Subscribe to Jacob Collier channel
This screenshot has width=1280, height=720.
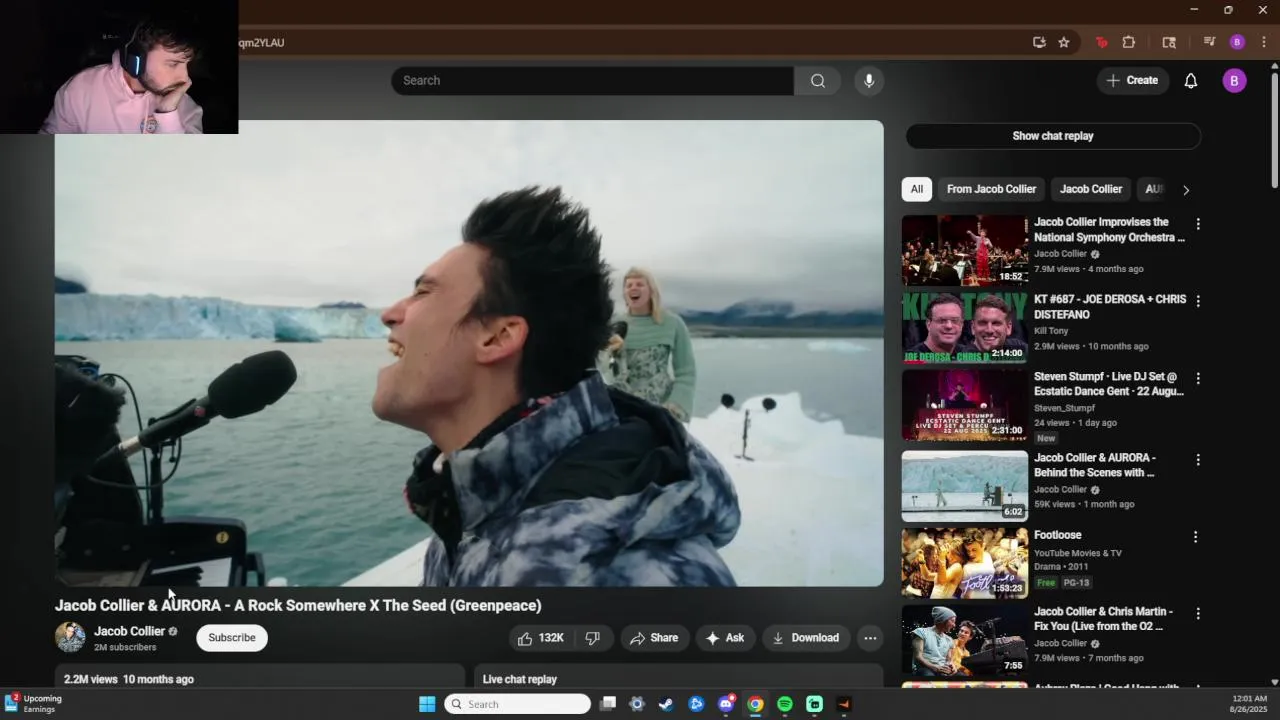click(x=232, y=638)
